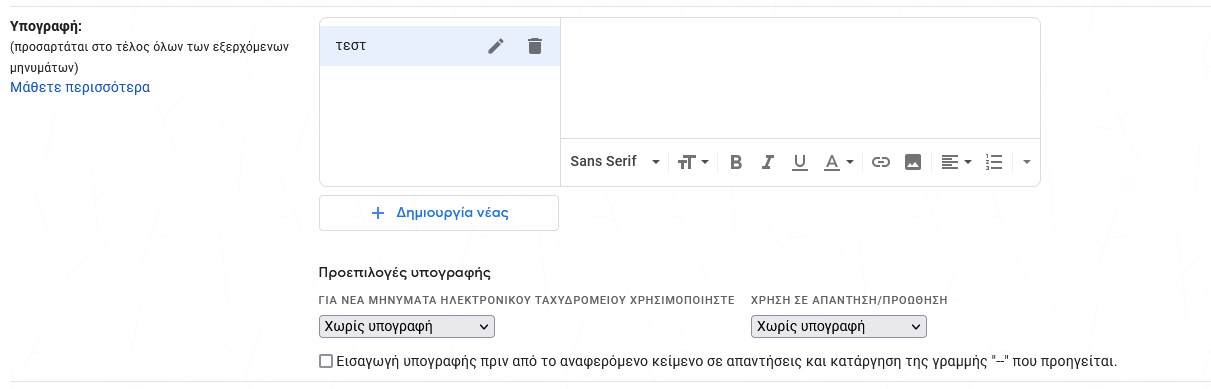Toggle underline formatting in signature editor
Image resolution: width=1211 pixels, height=389 pixels.
(x=800, y=162)
